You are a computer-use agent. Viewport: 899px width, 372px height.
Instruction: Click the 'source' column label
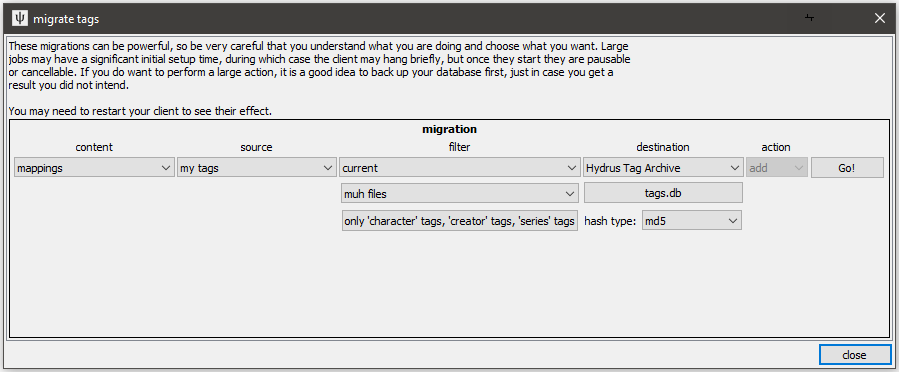(x=256, y=147)
